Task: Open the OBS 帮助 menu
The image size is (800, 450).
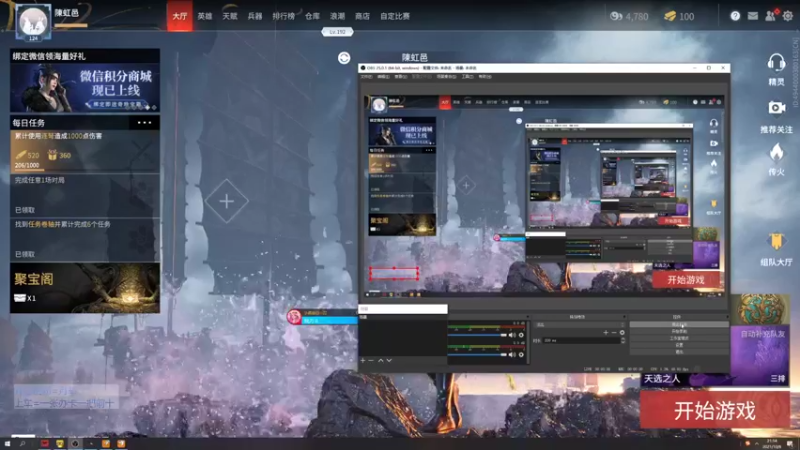Action: tap(485, 77)
